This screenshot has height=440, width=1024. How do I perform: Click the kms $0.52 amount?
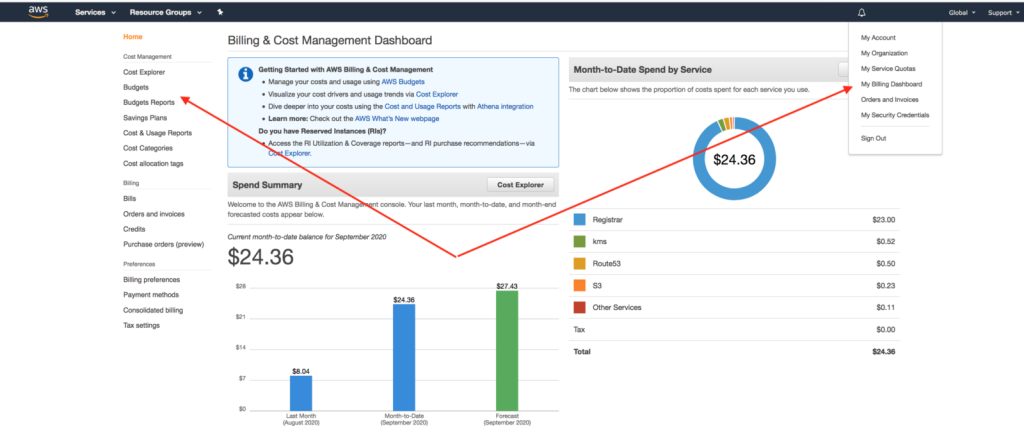(886, 242)
